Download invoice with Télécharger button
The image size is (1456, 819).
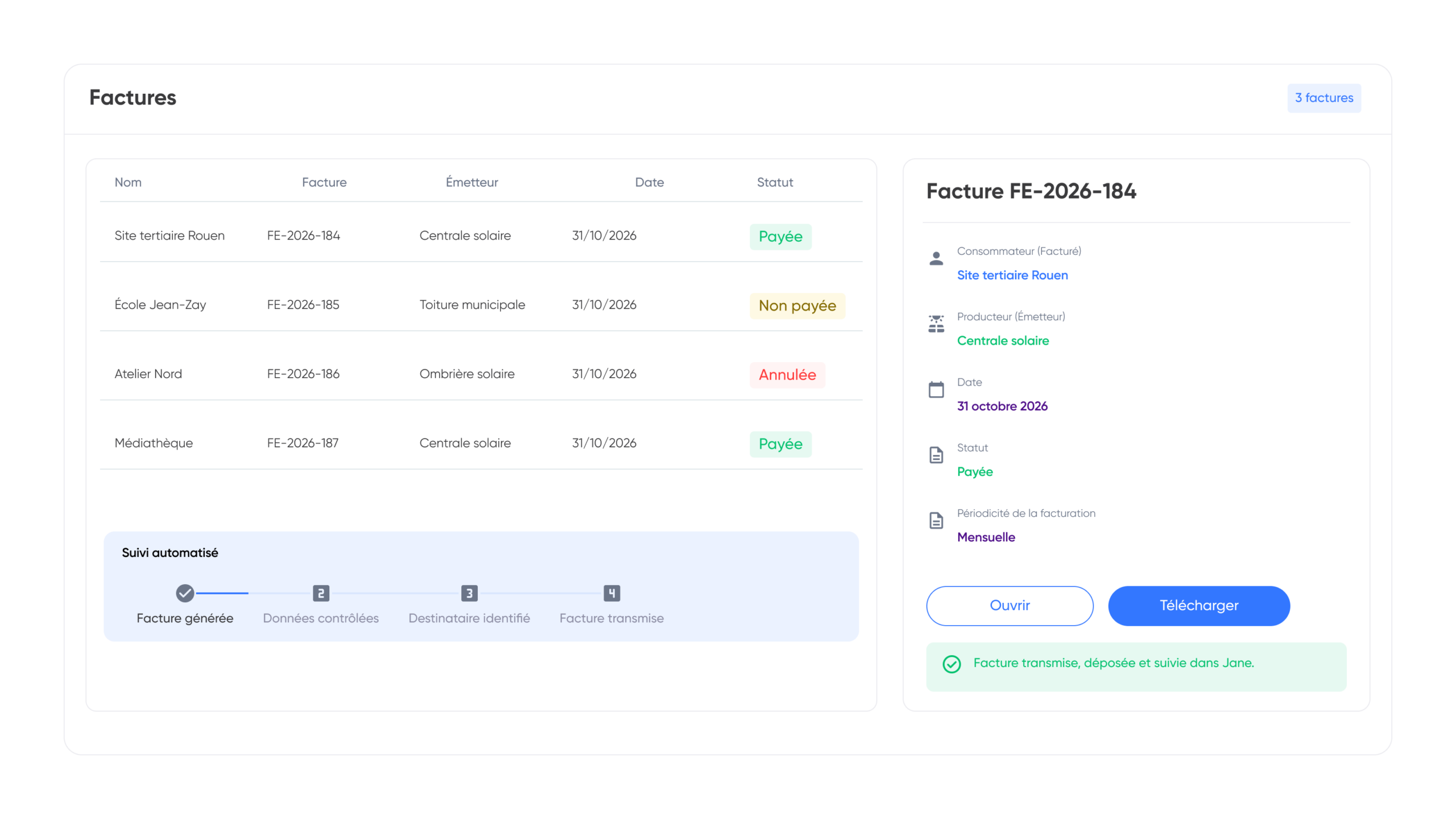tap(1199, 606)
